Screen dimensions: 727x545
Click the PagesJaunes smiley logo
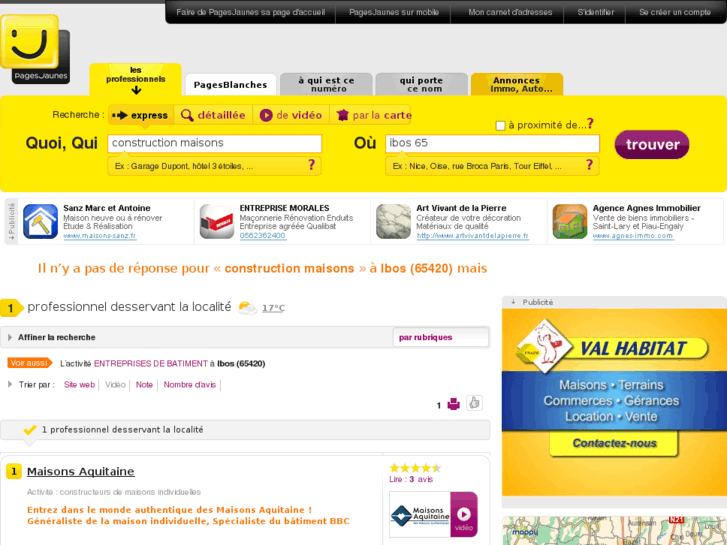(35, 49)
